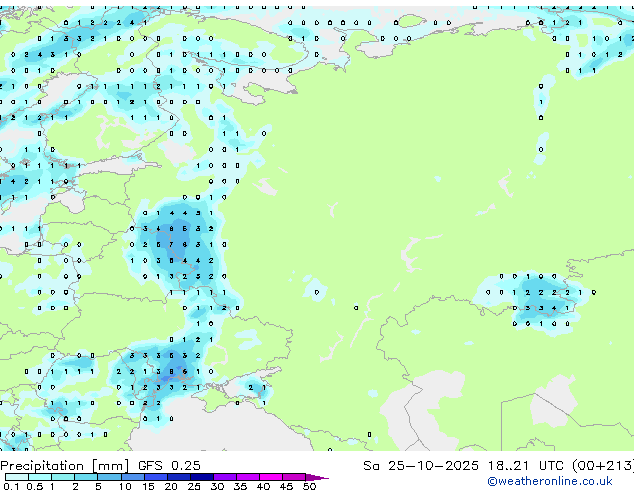The height and width of the screenshot is (490, 634).
Task: Click the "0.1" legend scale label
Action: [11, 486]
